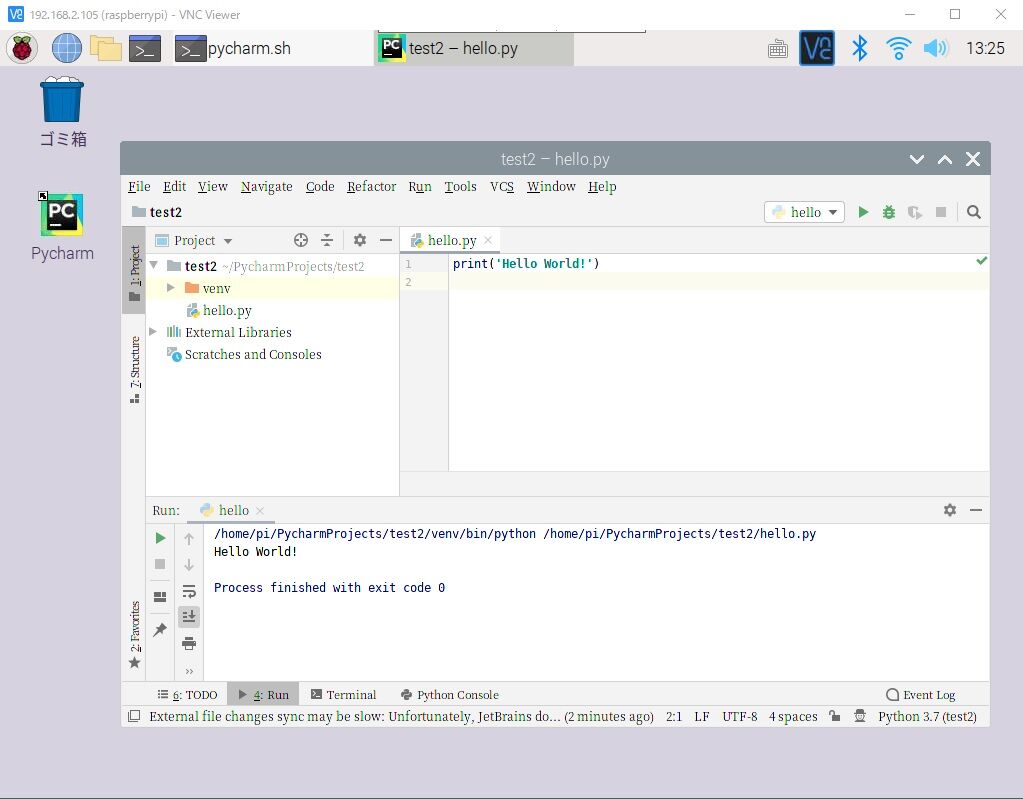Open the Tools menu
Screen dimensions: 1023x799
coord(461,187)
